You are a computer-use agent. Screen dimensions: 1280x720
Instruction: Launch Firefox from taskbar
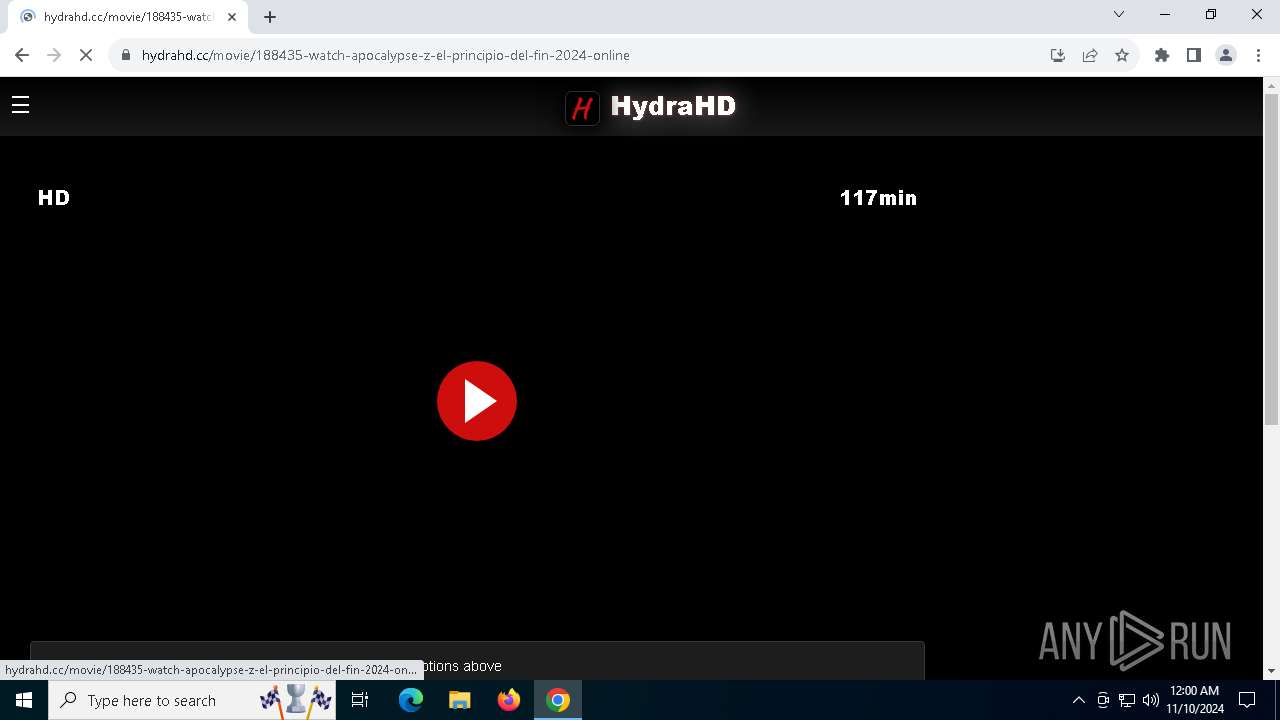tap(509, 700)
